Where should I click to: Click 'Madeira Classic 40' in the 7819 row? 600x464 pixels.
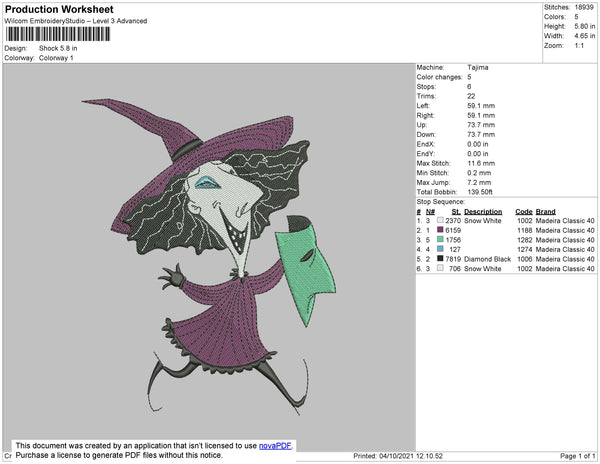(x=565, y=259)
